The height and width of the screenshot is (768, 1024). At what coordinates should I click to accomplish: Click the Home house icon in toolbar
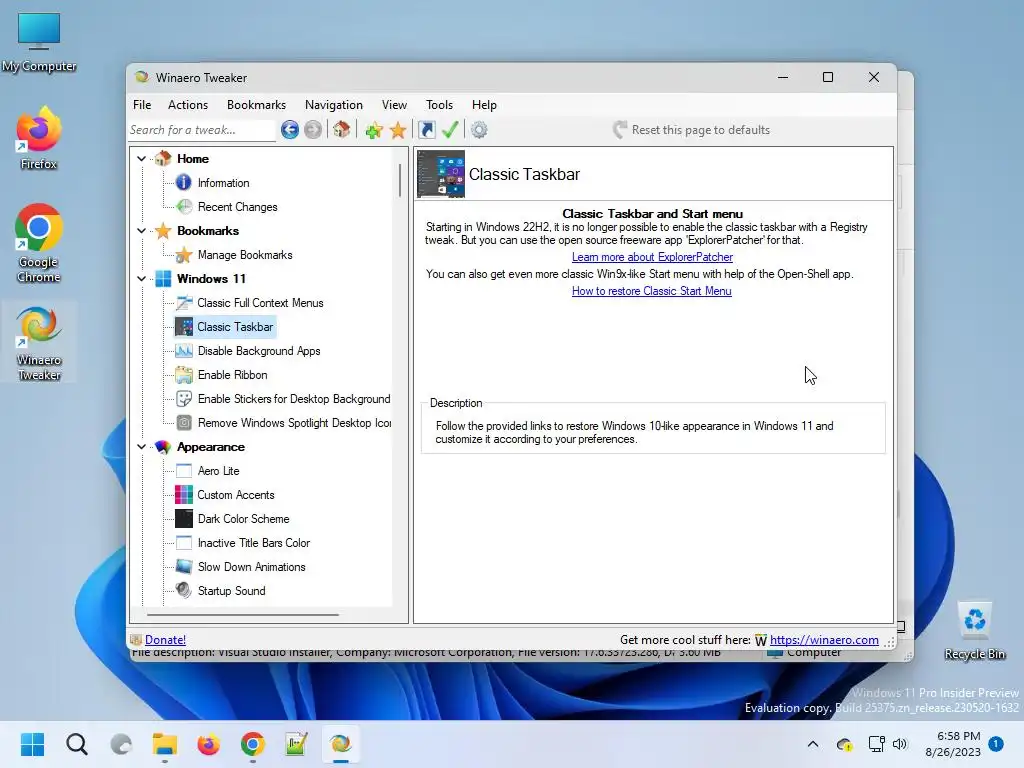[341, 129]
